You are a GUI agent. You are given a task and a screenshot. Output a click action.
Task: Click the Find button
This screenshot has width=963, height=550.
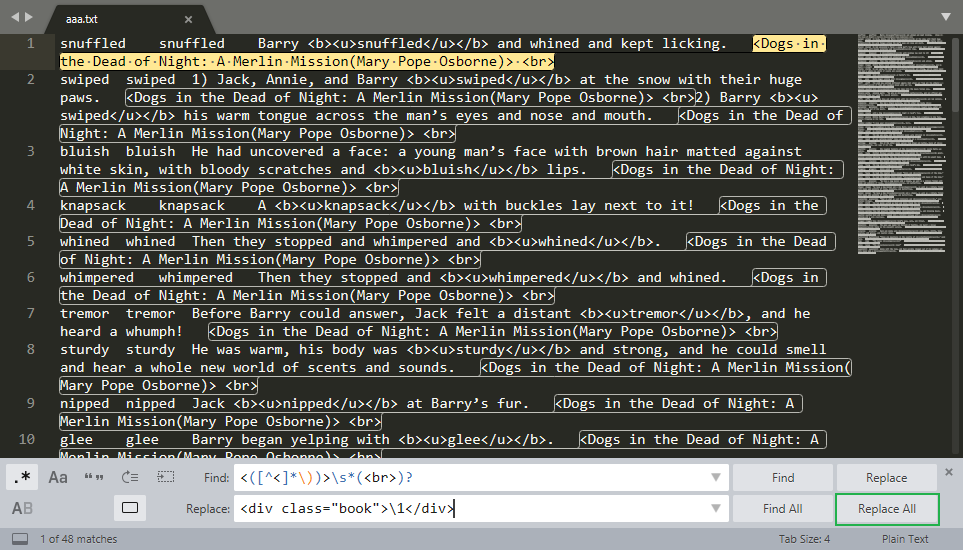[782, 477]
